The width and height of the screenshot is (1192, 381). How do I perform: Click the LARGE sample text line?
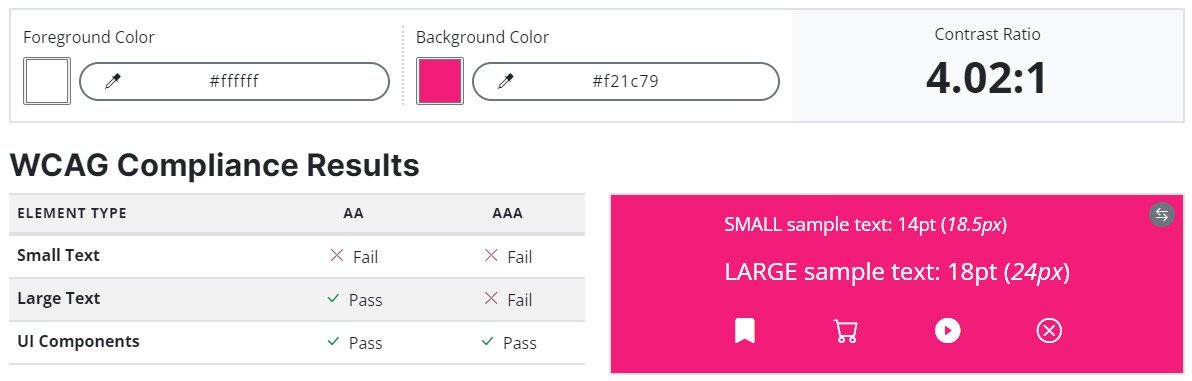pos(897,272)
